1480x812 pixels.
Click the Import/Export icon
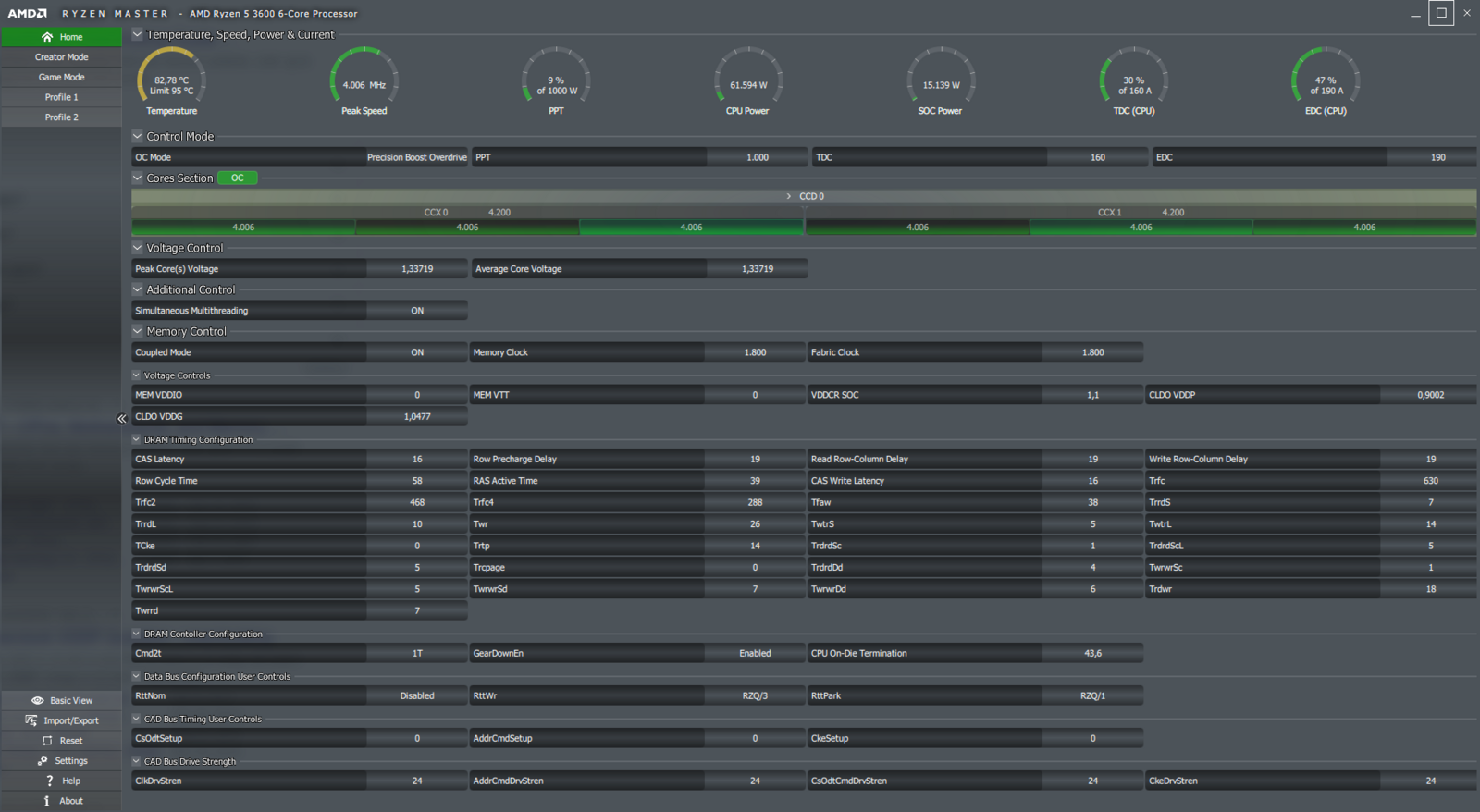point(31,720)
